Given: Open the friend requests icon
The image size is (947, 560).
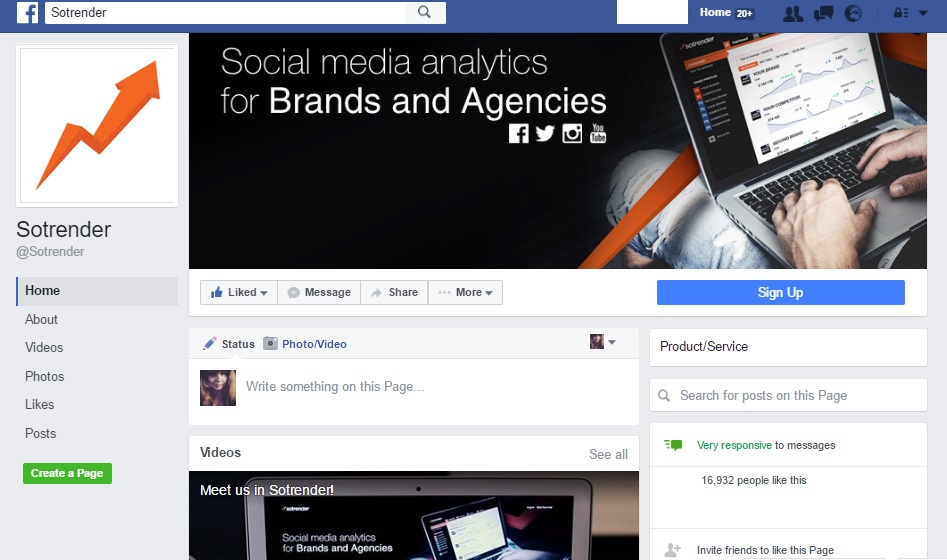Looking at the screenshot, I should tap(793, 13).
